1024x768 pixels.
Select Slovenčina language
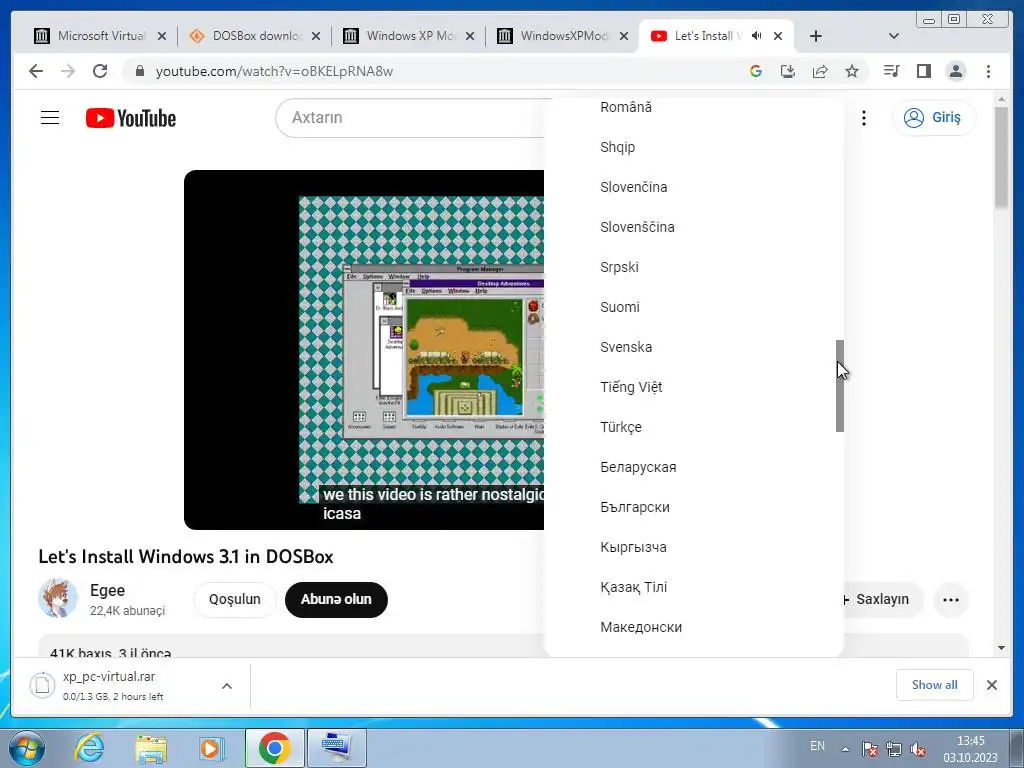pyautogui.click(x=694, y=187)
